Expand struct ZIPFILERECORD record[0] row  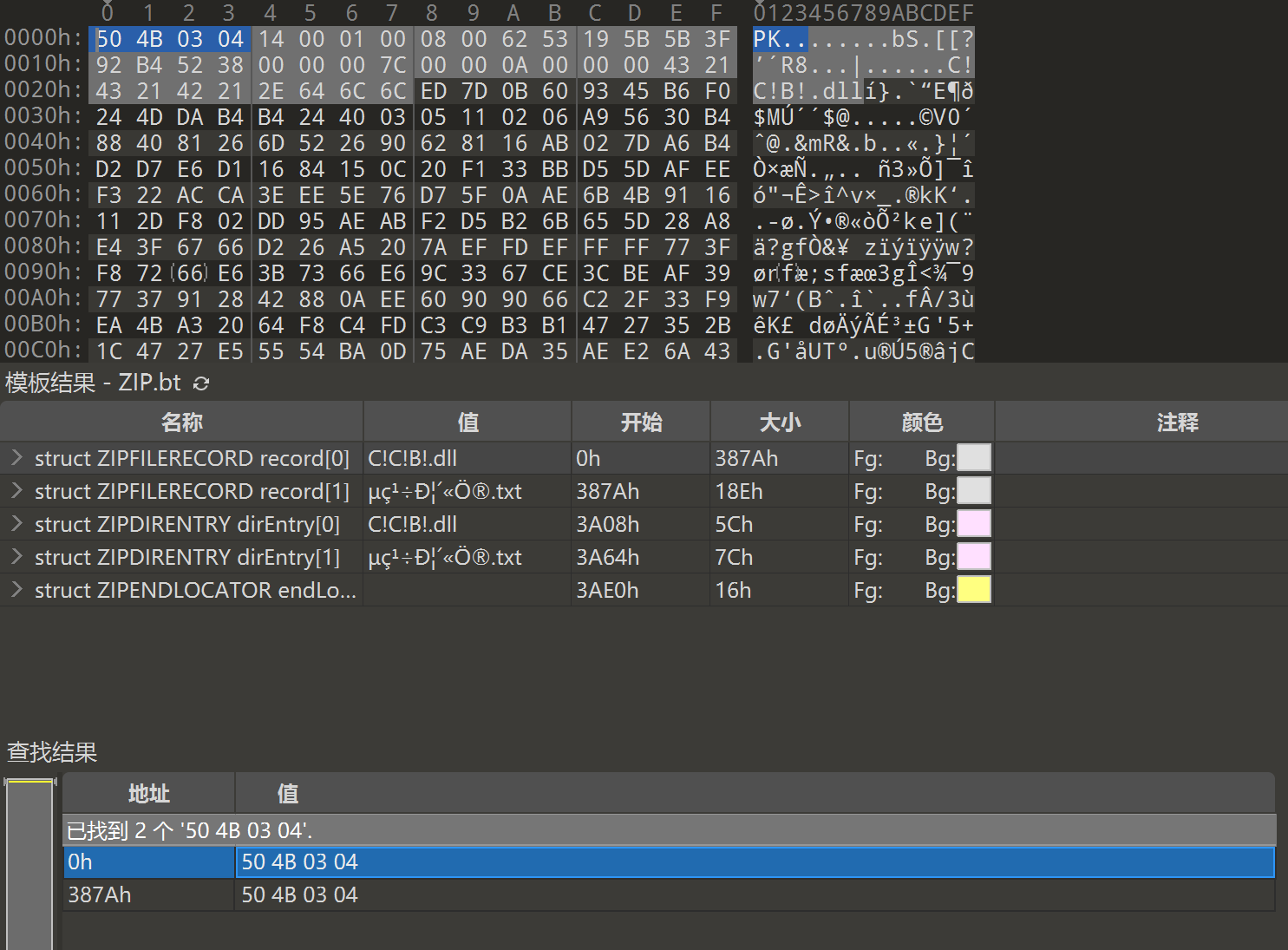click(x=16, y=458)
